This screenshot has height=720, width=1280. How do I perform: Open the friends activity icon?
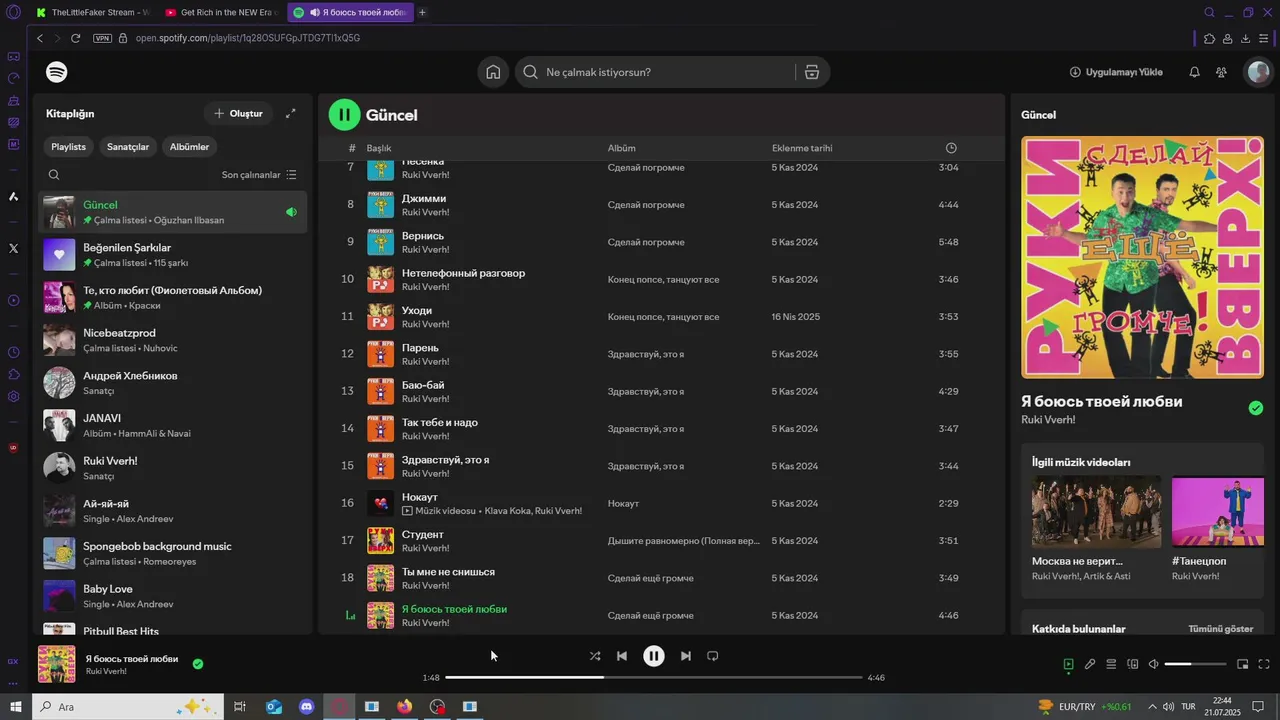1221,72
